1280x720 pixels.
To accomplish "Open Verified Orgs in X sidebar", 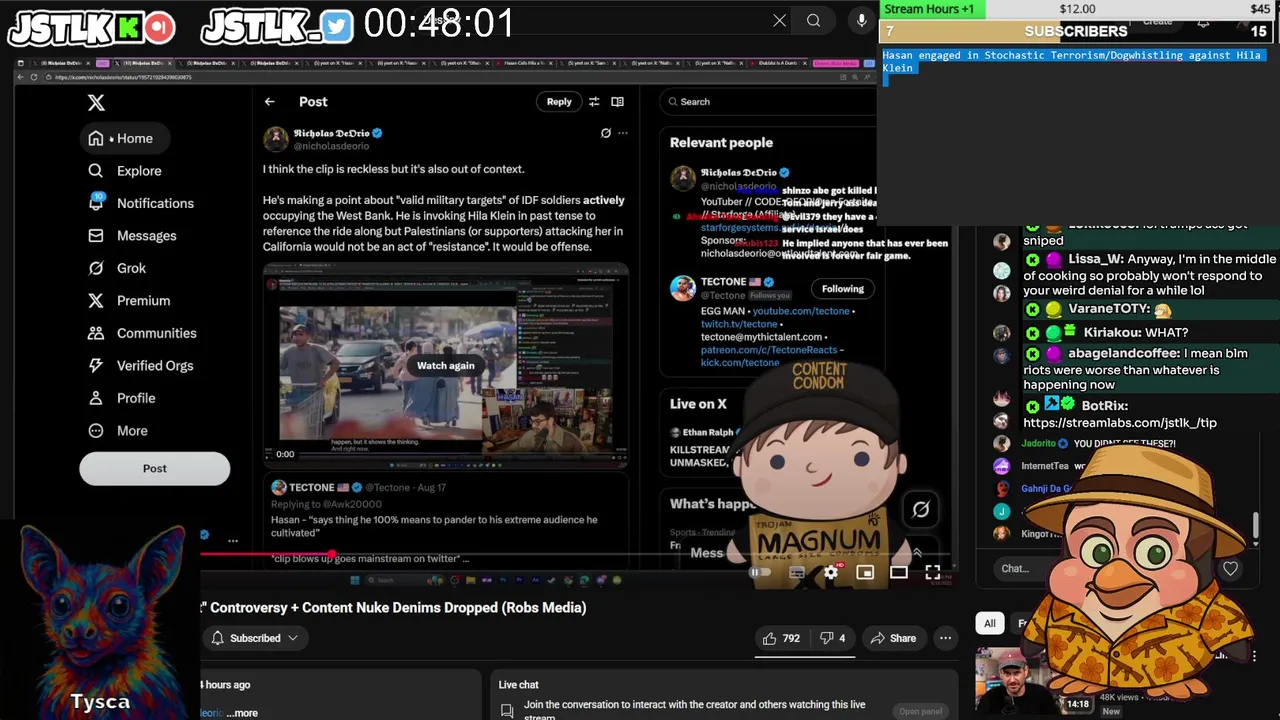I will click(140, 366).
